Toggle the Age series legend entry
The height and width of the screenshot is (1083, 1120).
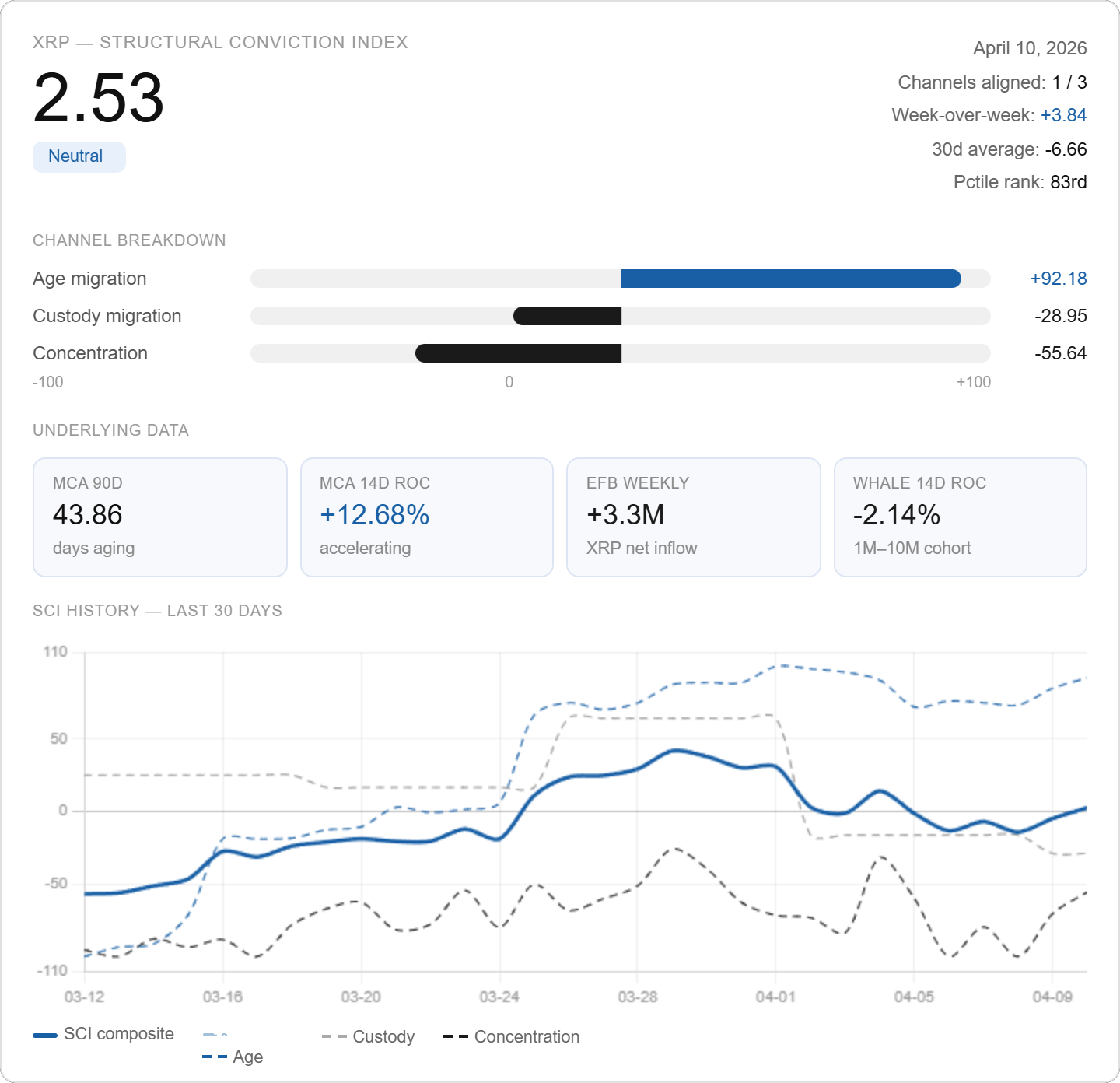pos(233,1057)
